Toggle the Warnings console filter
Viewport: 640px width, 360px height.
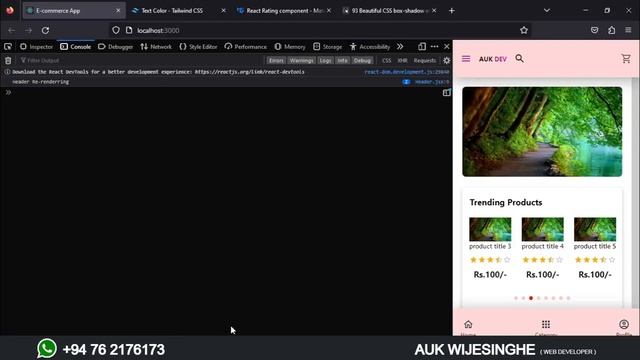tap(302, 60)
